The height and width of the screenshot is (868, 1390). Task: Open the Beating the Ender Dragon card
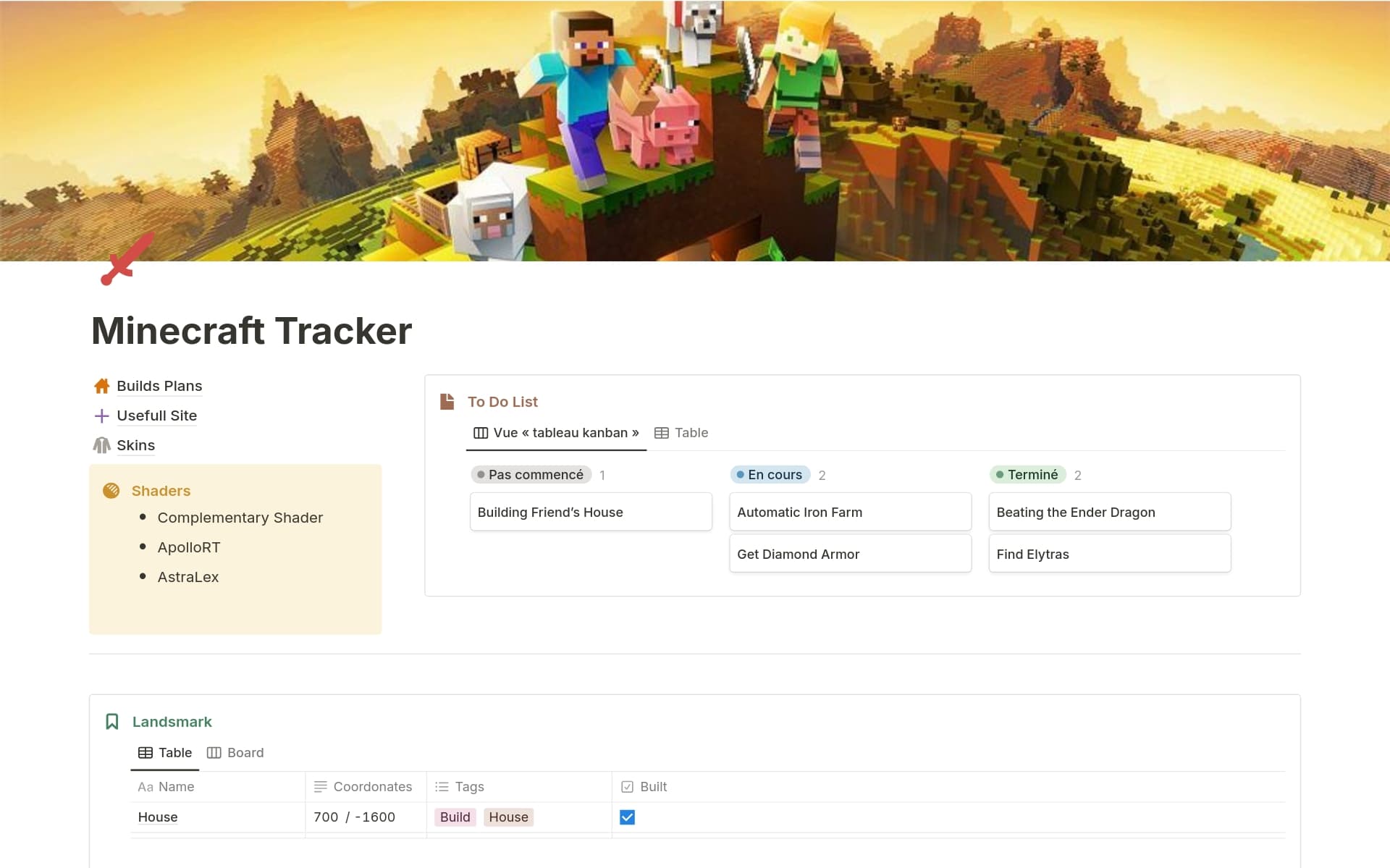click(x=1110, y=513)
